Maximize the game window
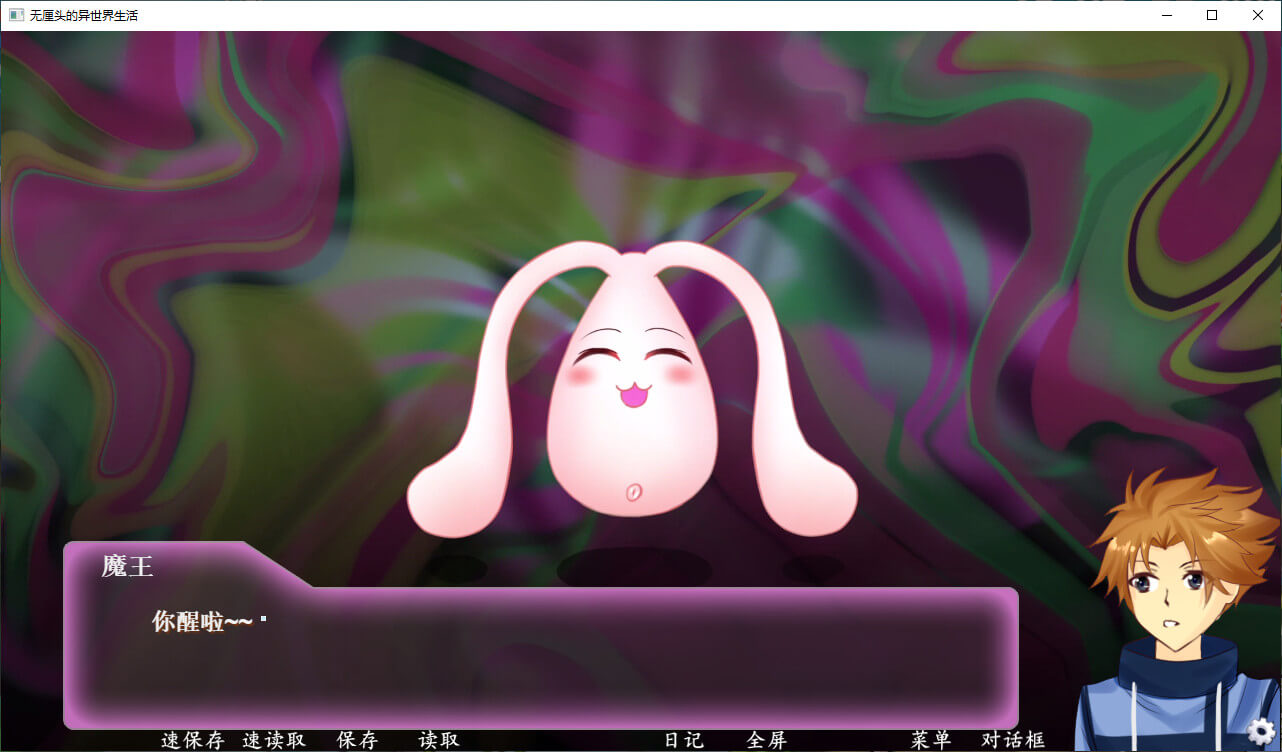This screenshot has width=1282, height=752. tap(1212, 15)
